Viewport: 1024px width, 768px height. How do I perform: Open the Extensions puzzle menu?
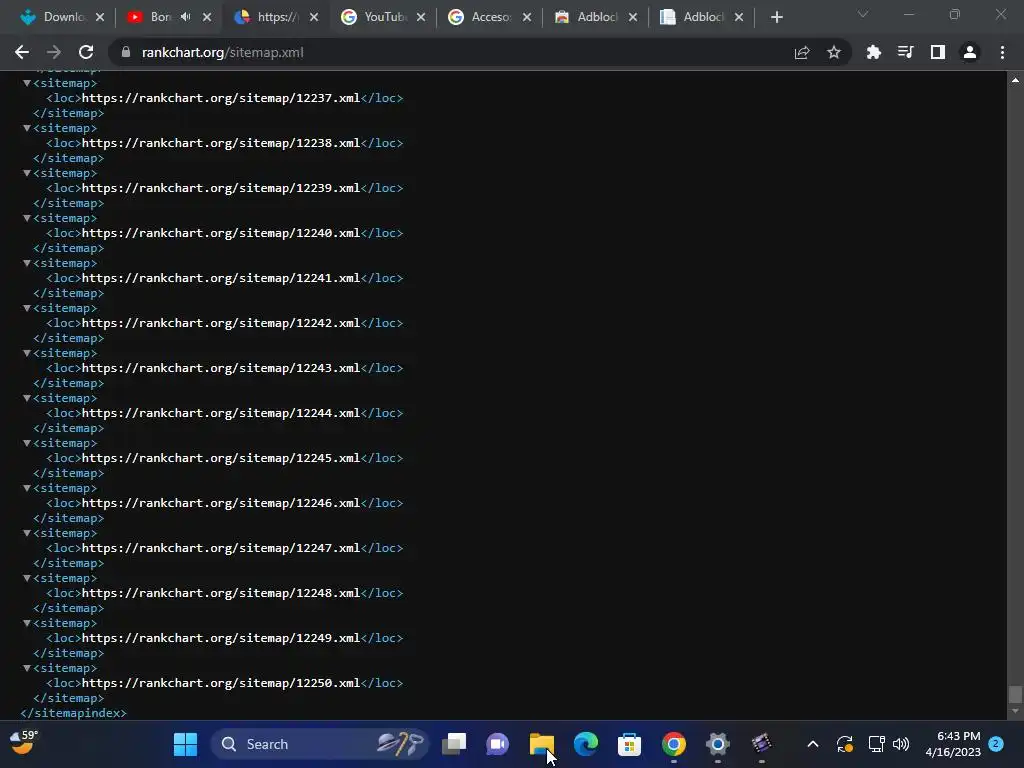tap(873, 52)
